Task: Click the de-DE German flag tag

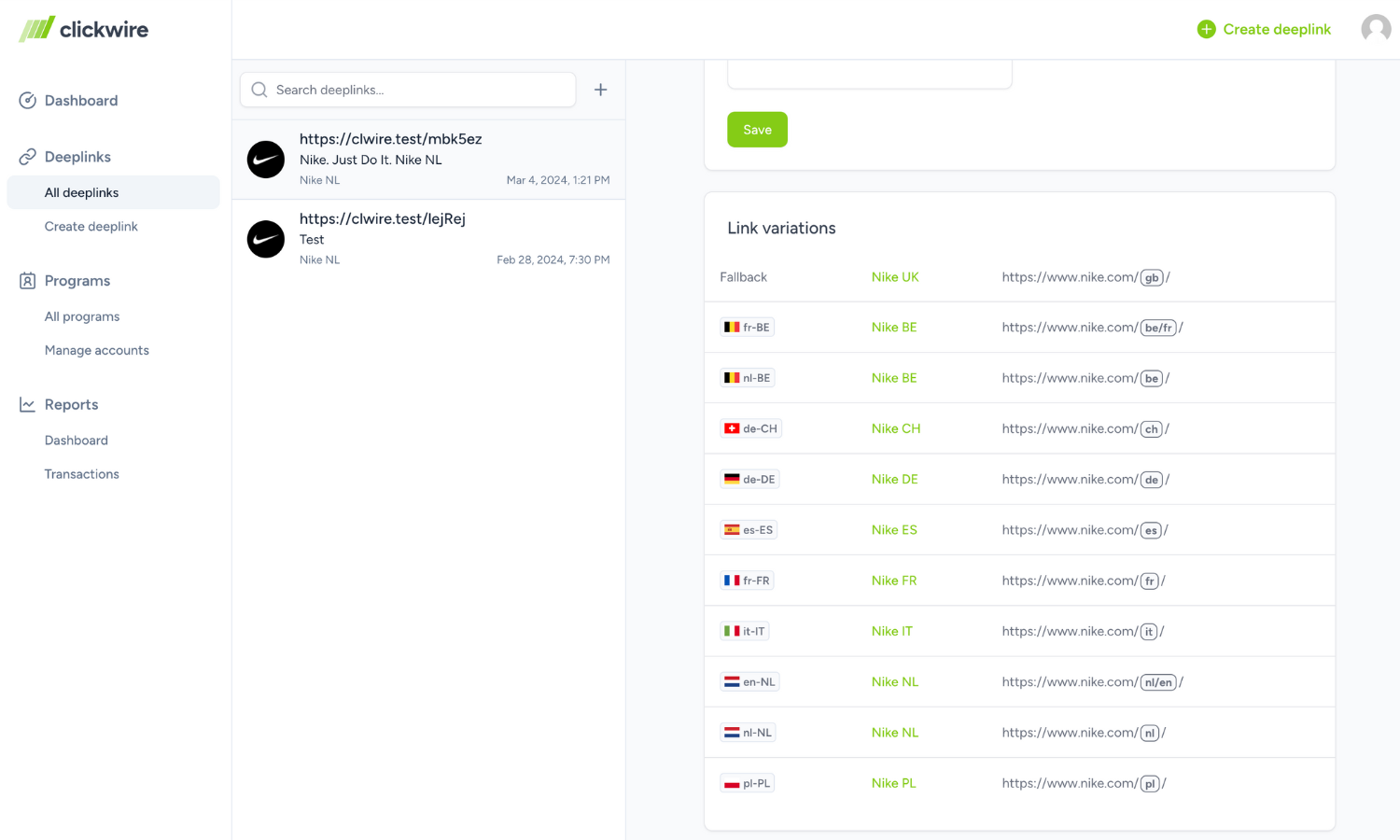Action: coord(750,480)
